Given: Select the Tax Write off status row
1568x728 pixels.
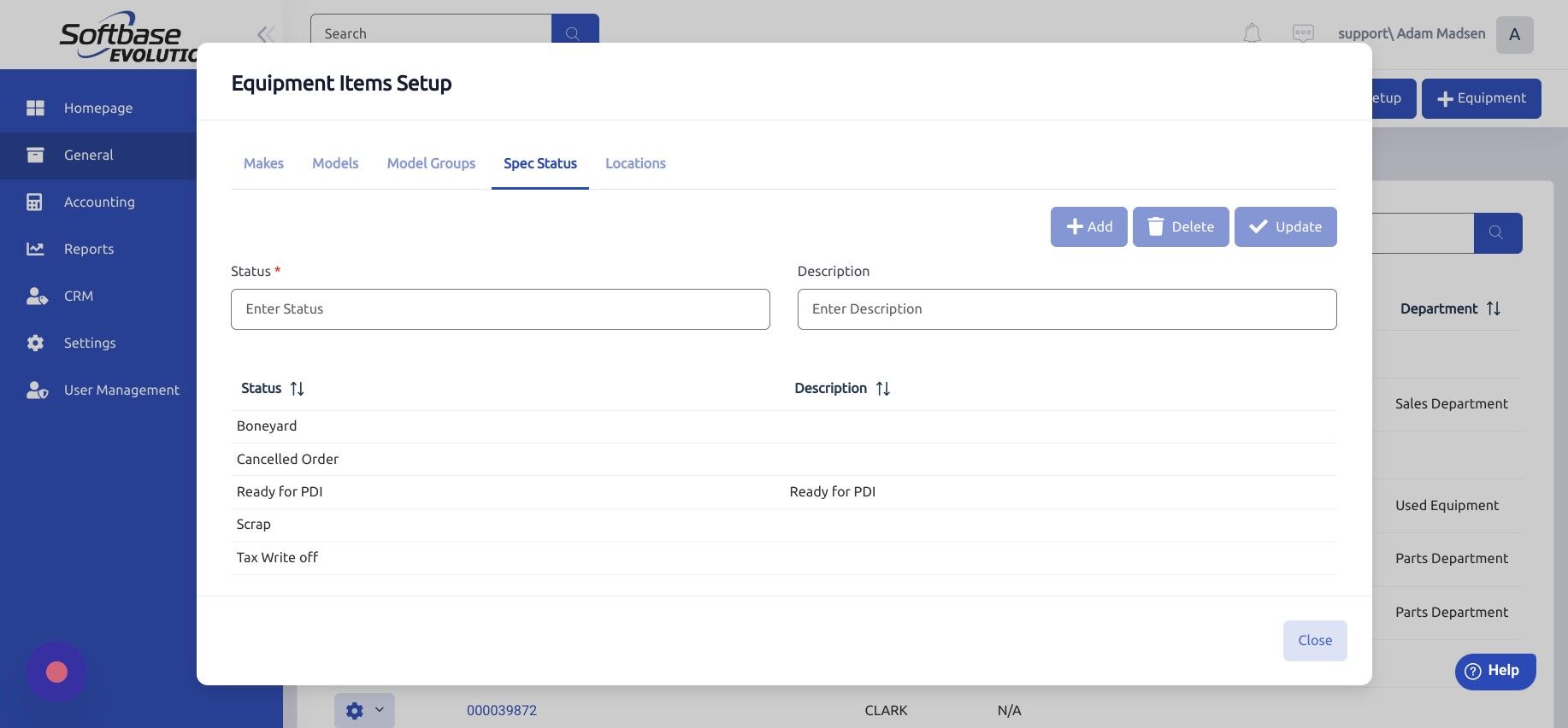Looking at the screenshot, I should click(x=783, y=557).
